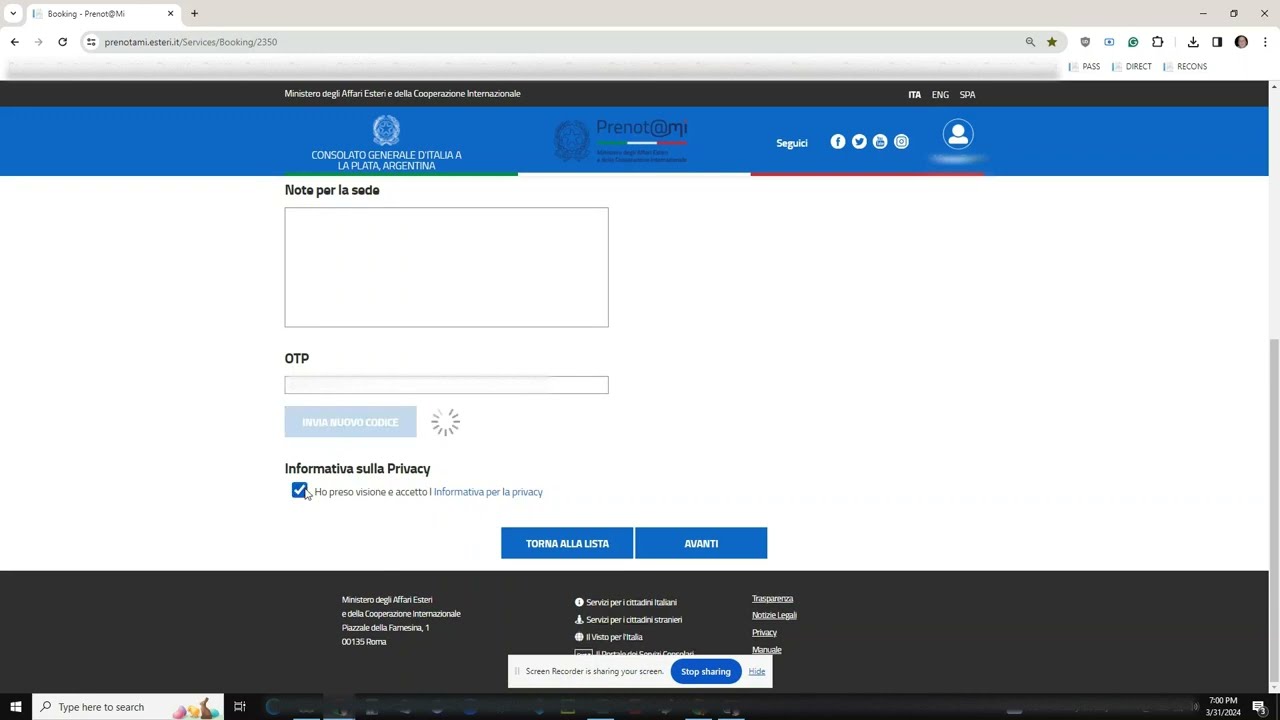Switch language to ENG
1280x720 pixels.
click(940, 95)
